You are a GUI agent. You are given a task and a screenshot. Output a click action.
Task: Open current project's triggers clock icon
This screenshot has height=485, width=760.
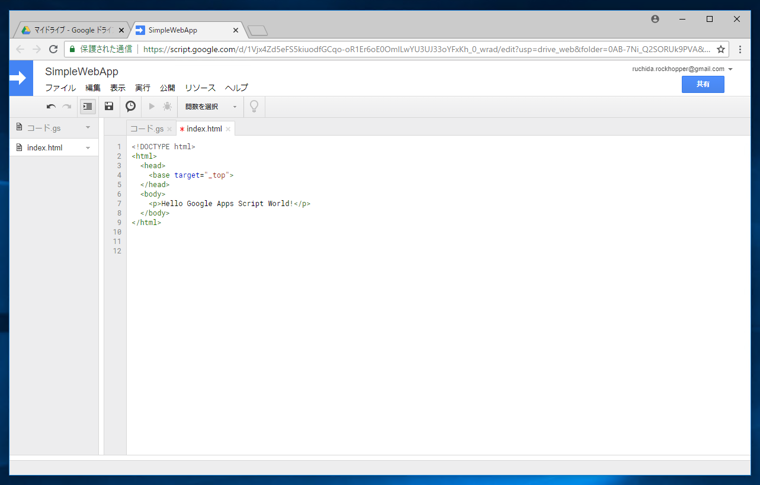tap(130, 106)
